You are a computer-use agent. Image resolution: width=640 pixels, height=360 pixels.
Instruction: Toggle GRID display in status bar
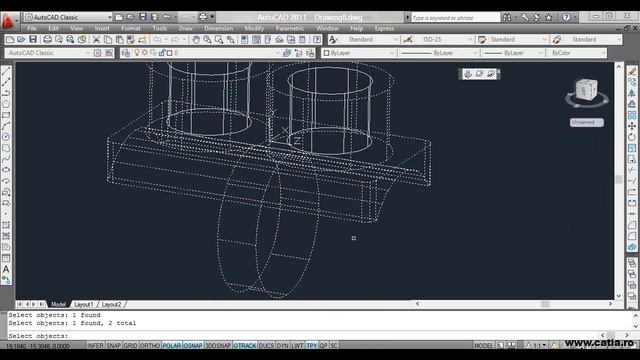pyautogui.click(x=130, y=346)
